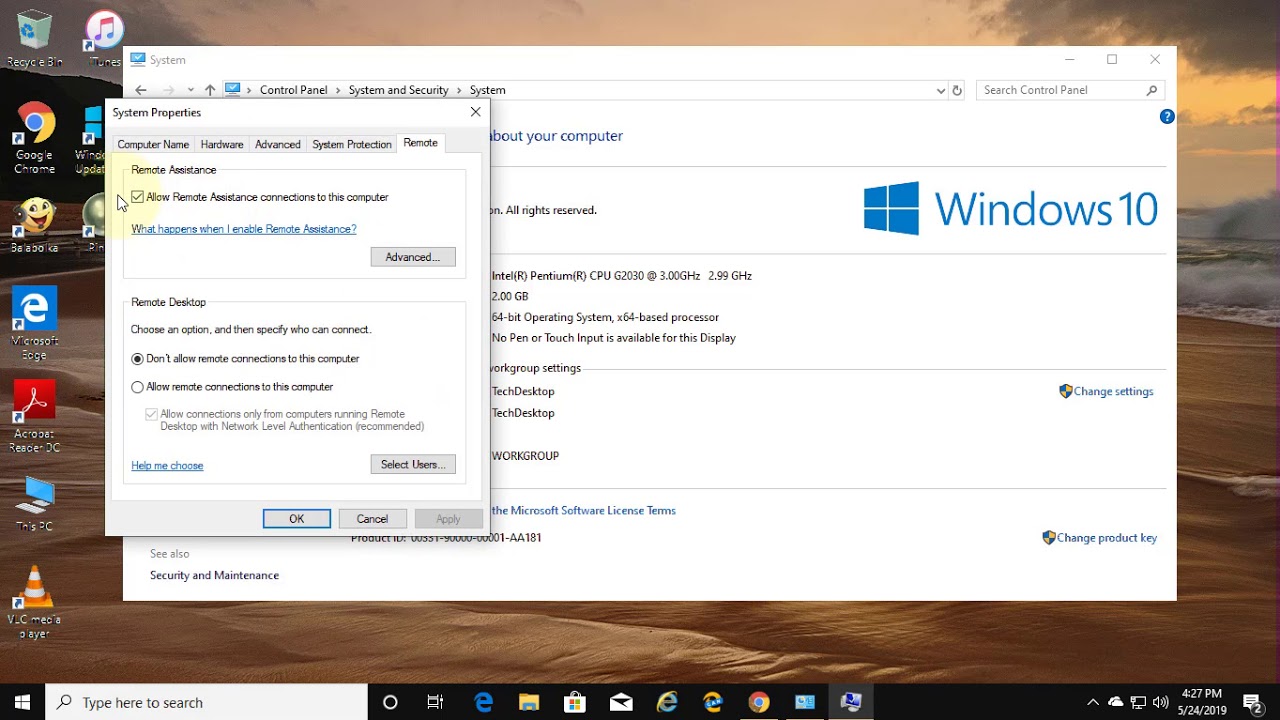Expand the Control Panel breadcrumb arrow
The height and width of the screenshot is (720, 1280).
point(338,90)
